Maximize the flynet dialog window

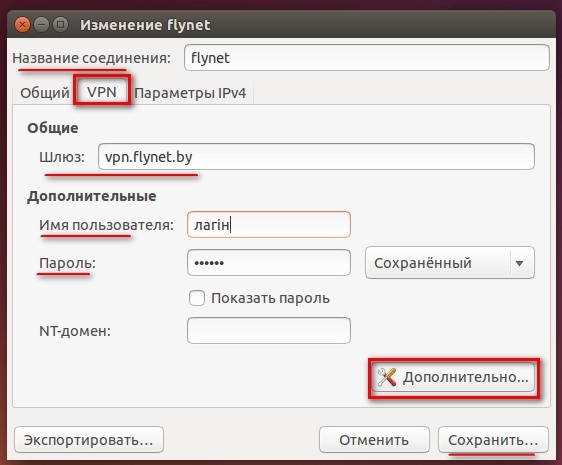point(61,25)
